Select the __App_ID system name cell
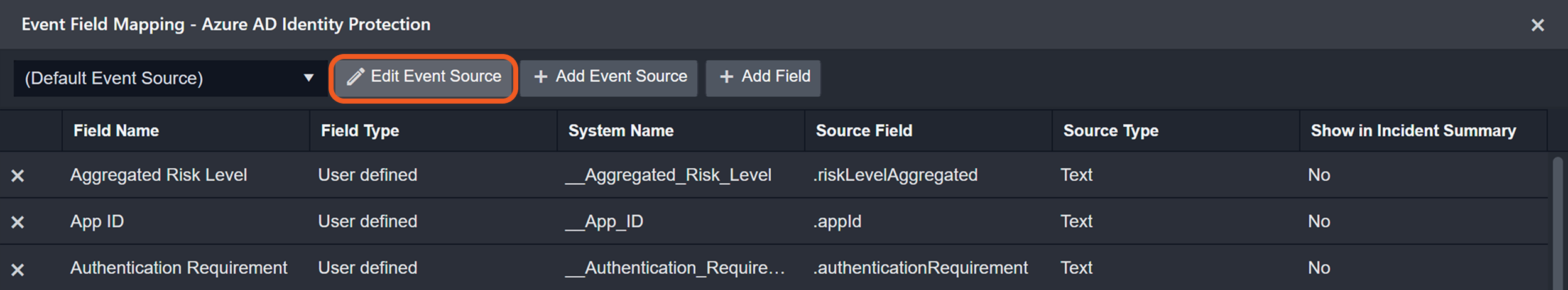 pyautogui.click(x=604, y=222)
